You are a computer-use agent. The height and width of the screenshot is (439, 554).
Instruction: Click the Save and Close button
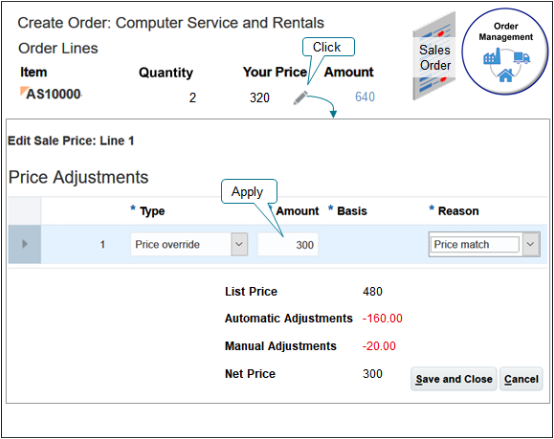(x=454, y=379)
